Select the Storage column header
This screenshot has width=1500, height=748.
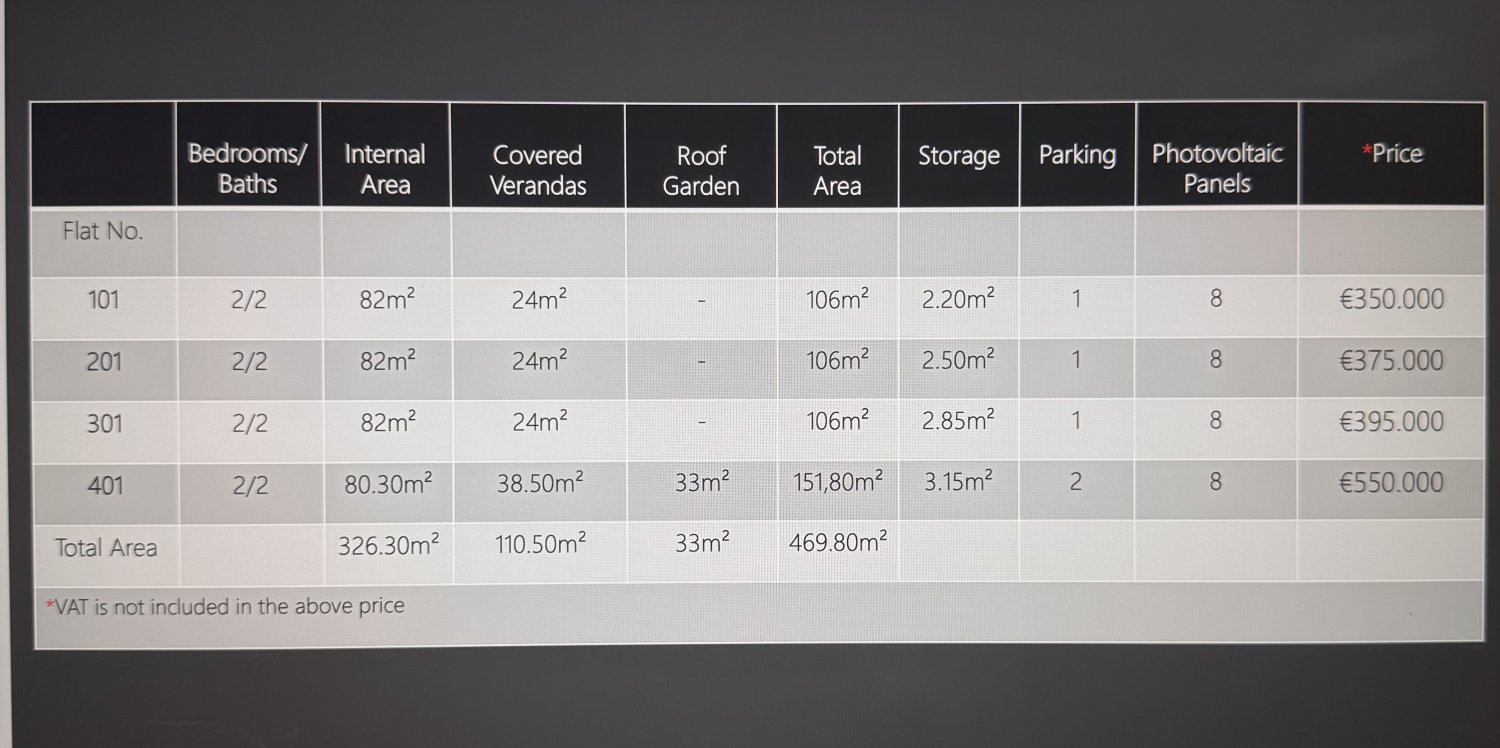(959, 156)
